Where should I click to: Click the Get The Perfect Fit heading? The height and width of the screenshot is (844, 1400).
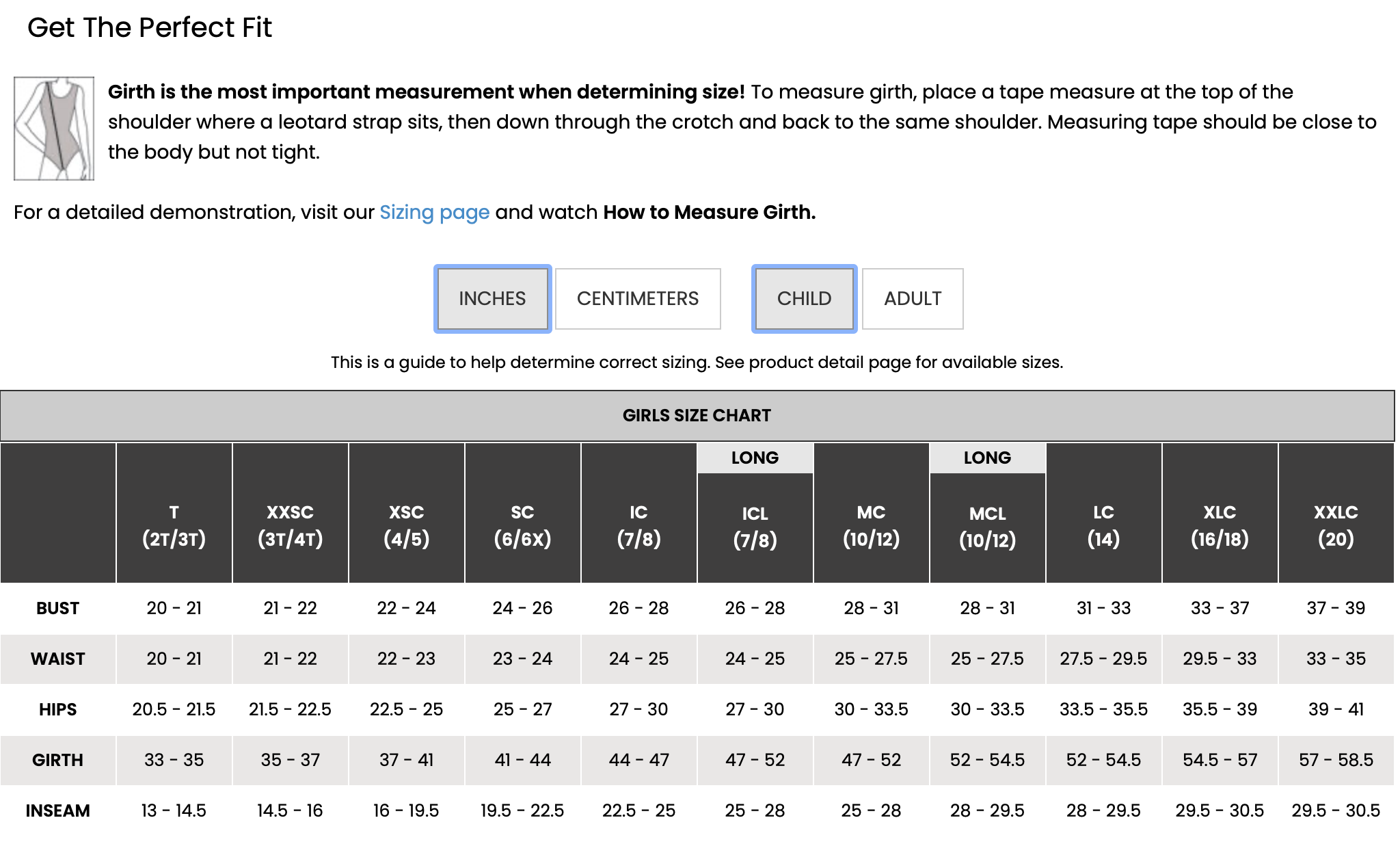[x=150, y=27]
